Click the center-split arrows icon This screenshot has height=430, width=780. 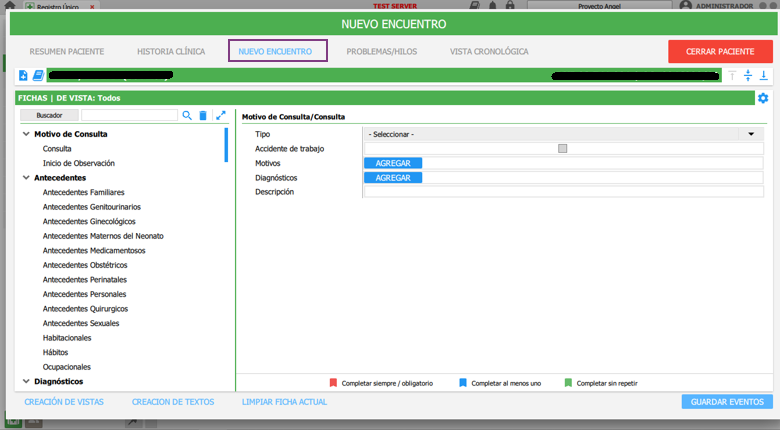(x=748, y=76)
